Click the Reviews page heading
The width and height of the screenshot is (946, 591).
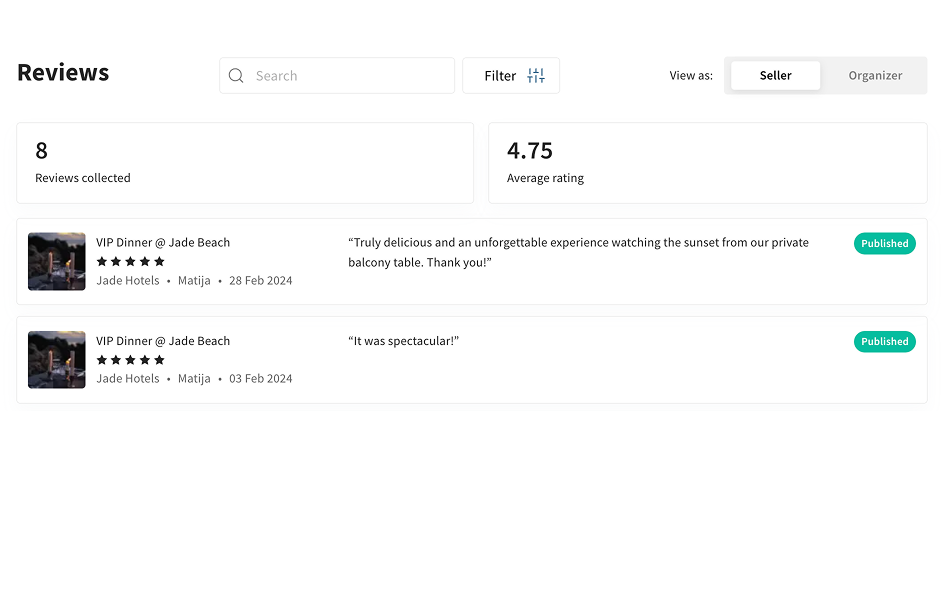63,73
